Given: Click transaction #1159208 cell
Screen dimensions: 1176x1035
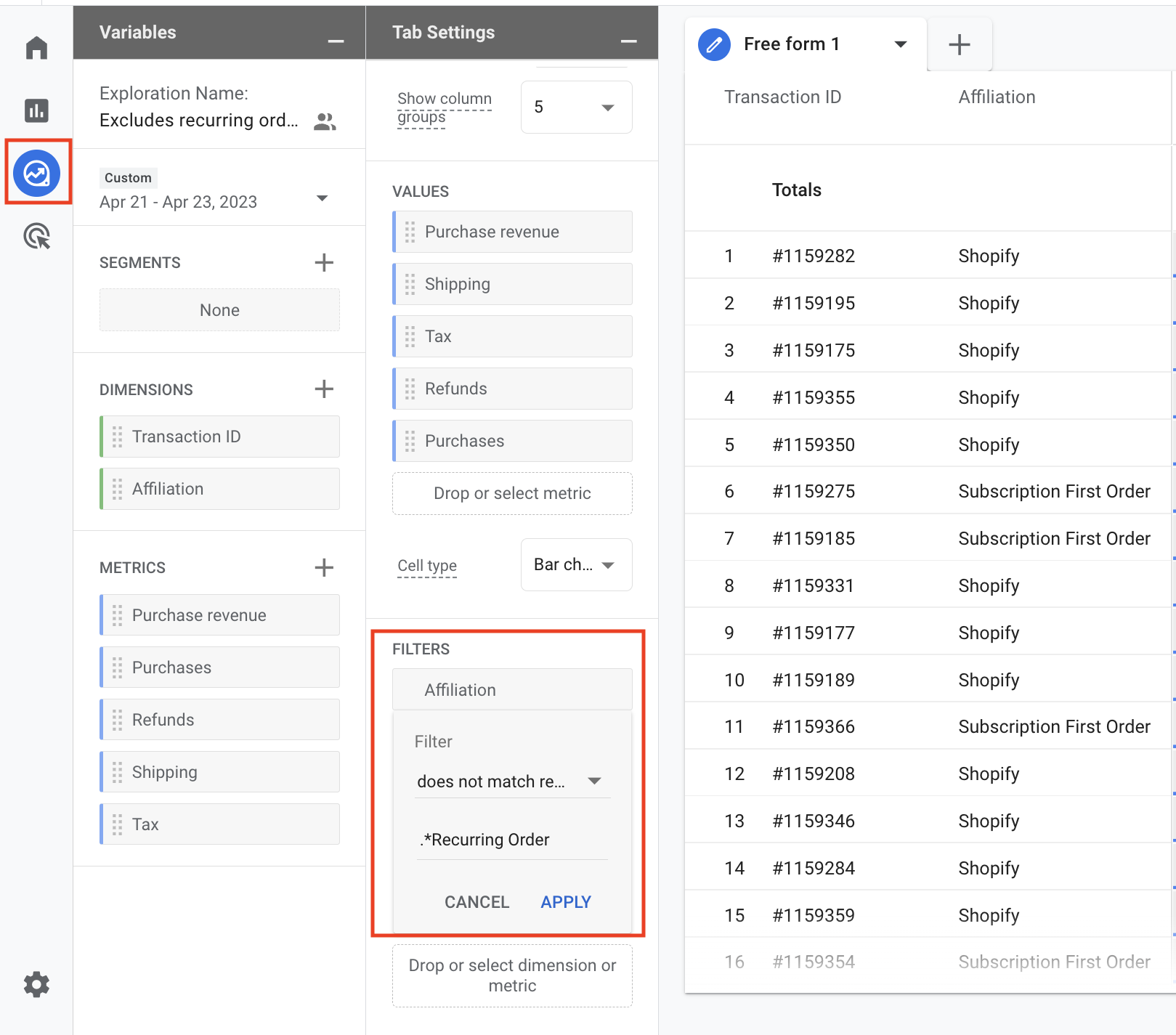Looking at the screenshot, I should 814,774.
